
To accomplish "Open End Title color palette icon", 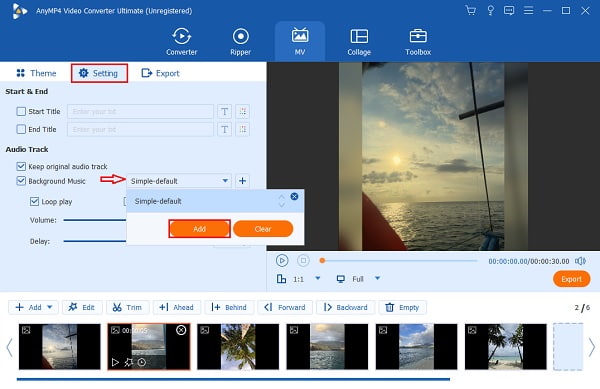I will [243, 129].
